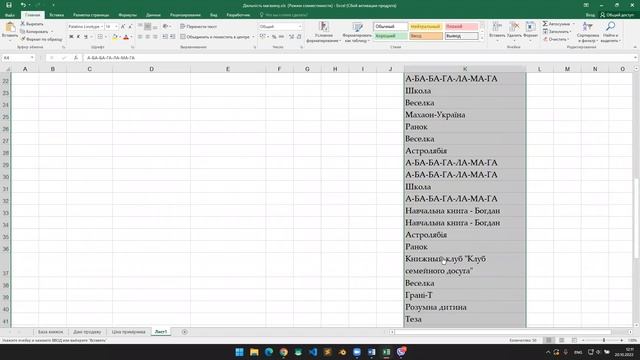Viewport: 640px width, 360px height.
Task: Open Conditional Formatting icon menu
Action: point(324,27)
